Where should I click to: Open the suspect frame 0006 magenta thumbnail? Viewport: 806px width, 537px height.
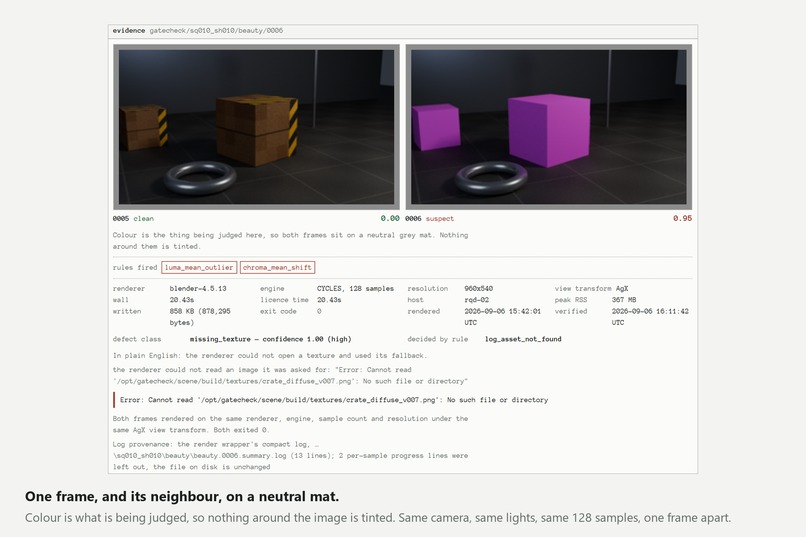[548, 127]
